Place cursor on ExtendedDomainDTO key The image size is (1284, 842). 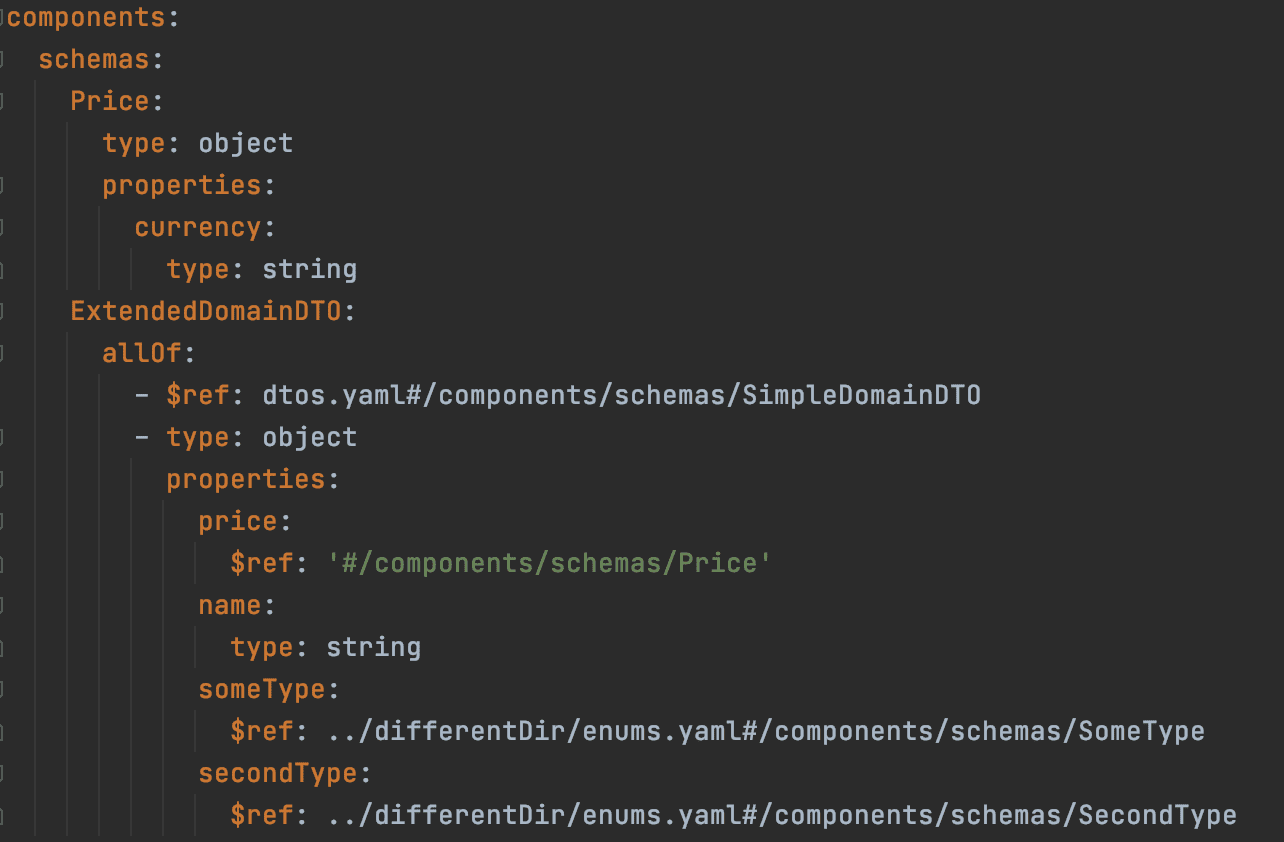[206, 311]
